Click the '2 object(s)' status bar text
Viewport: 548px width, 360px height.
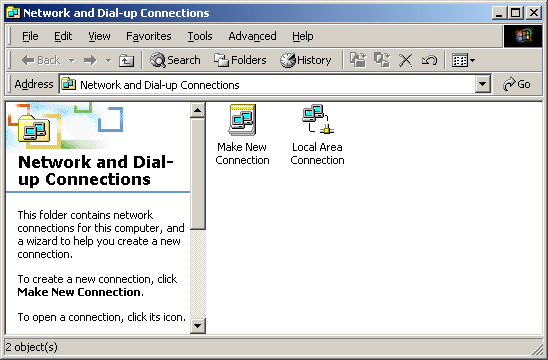click(x=31, y=347)
